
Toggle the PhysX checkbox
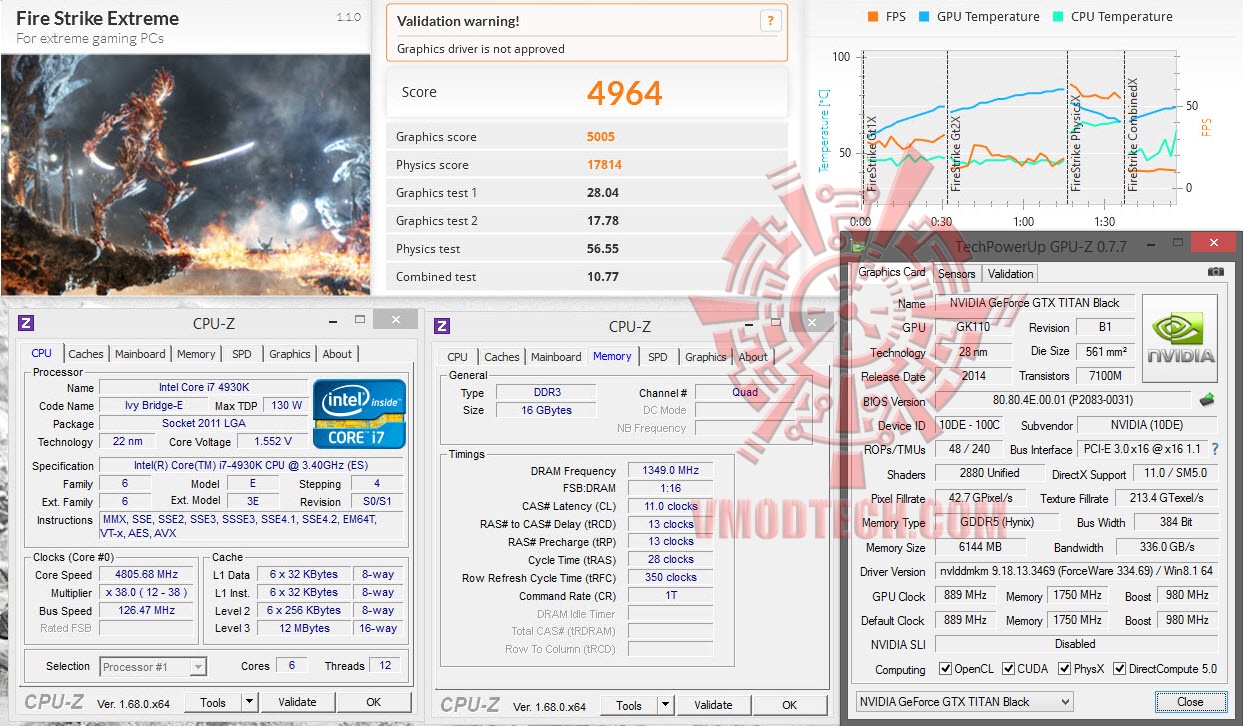(x=1065, y=669)
